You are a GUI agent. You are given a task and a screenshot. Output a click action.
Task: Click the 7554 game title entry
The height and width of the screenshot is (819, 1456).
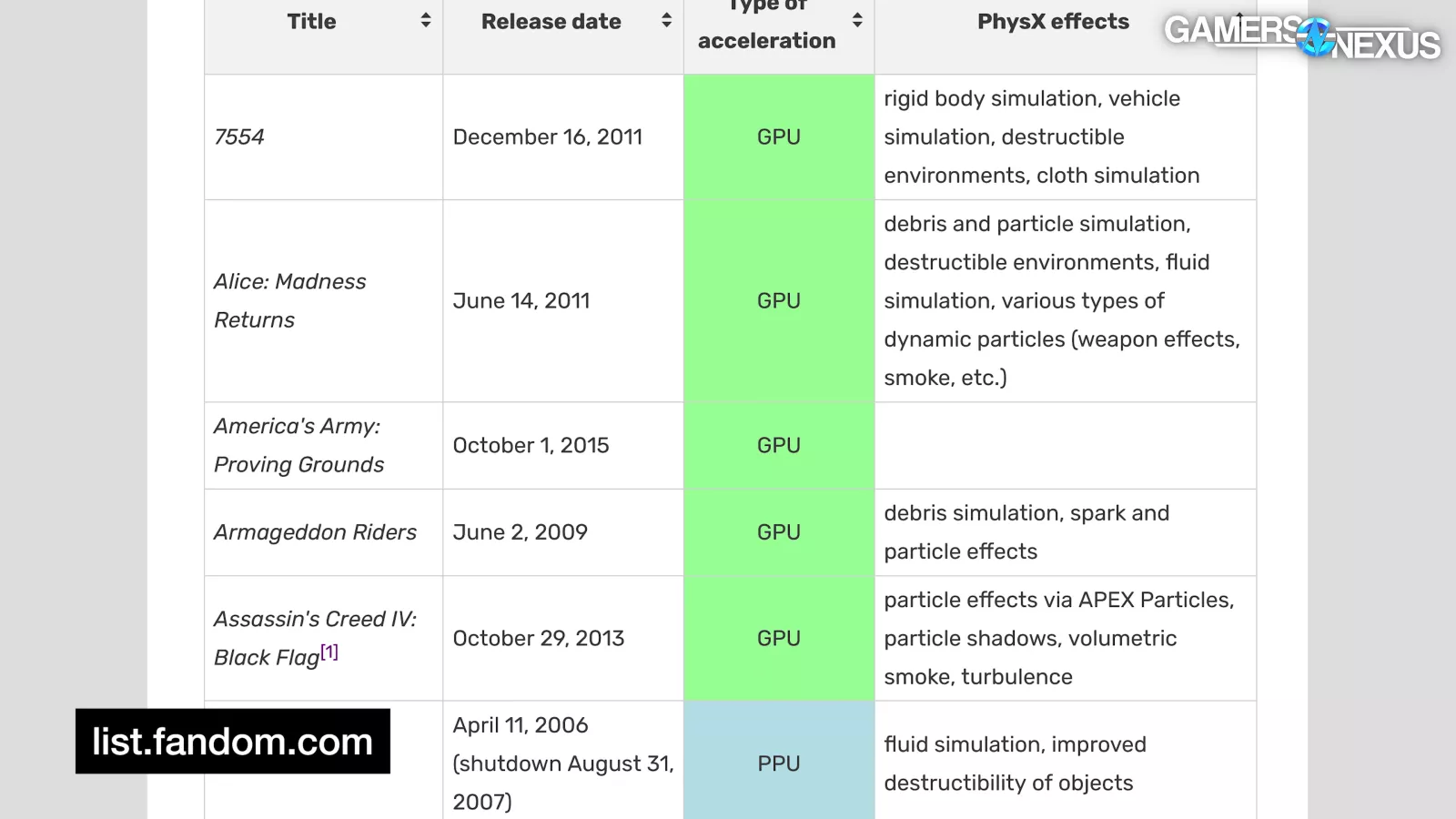239,136
